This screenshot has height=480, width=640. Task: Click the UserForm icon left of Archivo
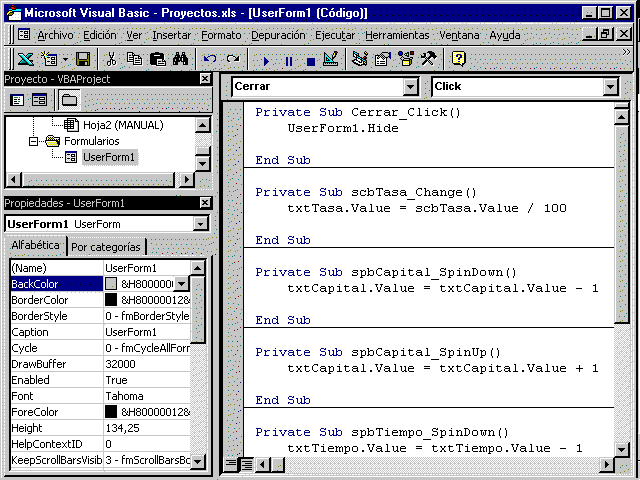click(24, 35)
